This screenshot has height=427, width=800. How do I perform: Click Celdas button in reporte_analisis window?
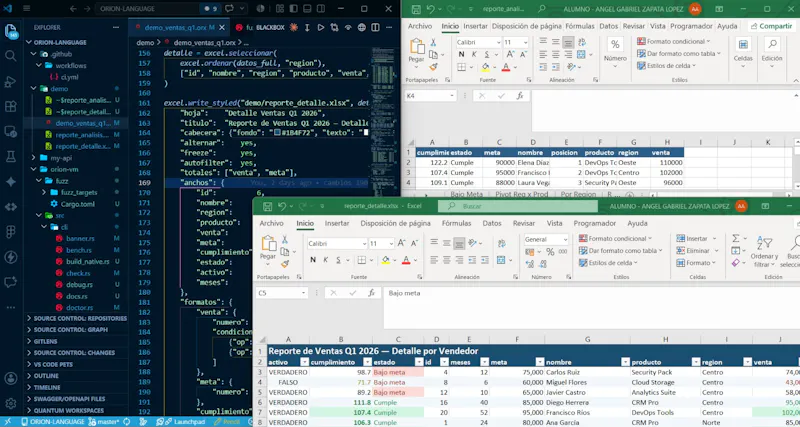743,50
